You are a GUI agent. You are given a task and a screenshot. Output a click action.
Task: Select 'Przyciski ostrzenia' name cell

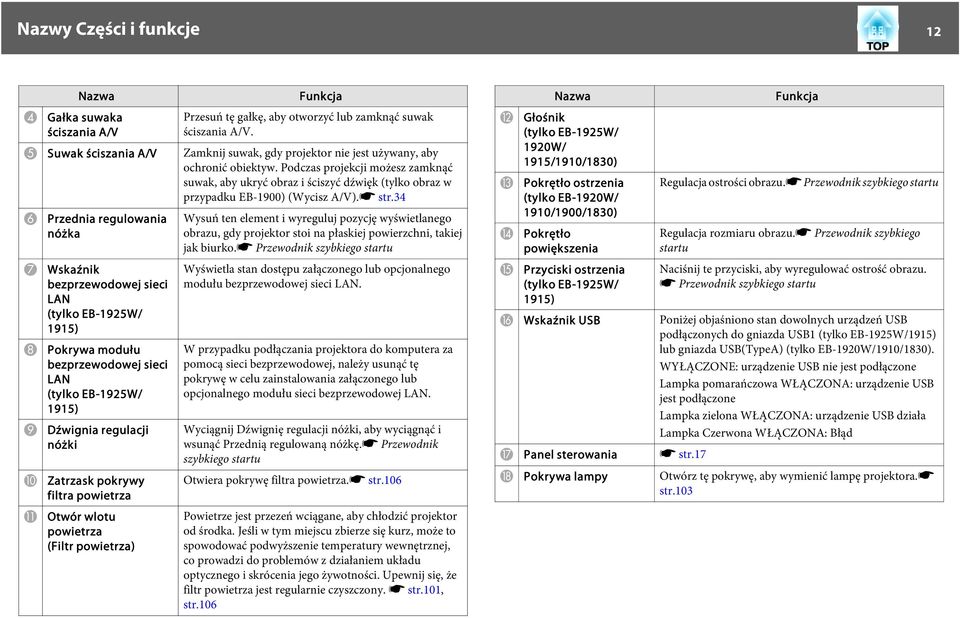586,284
